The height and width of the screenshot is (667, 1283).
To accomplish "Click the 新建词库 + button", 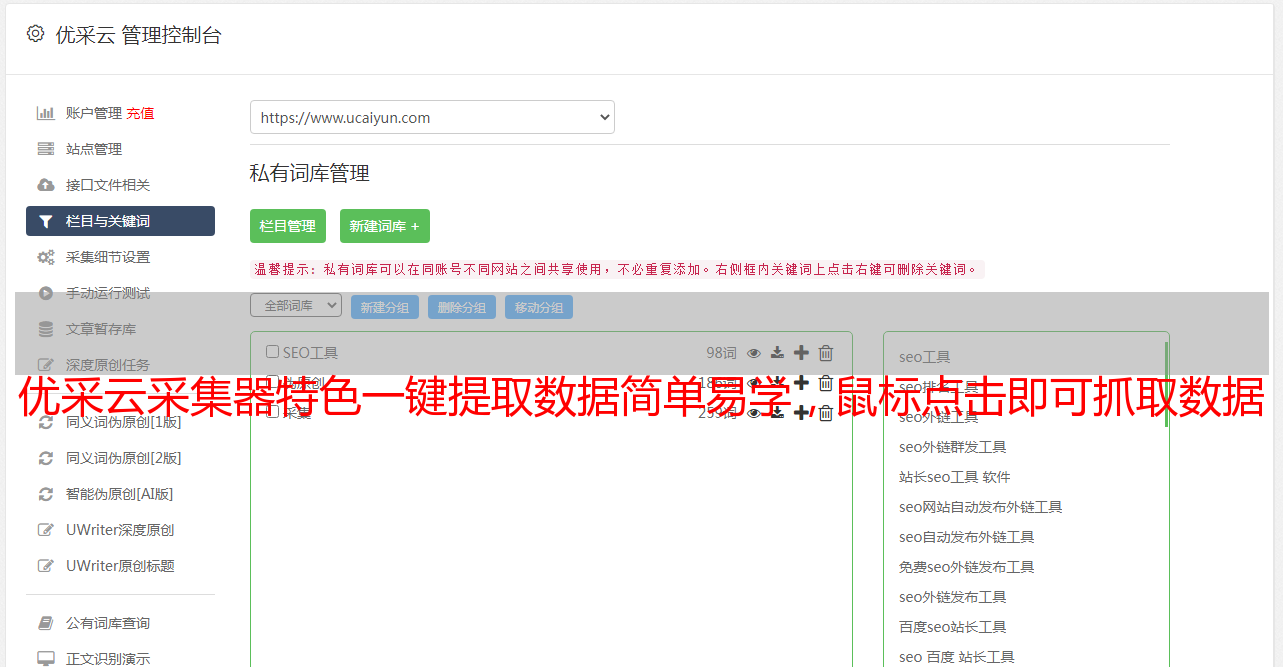I will tap(385, 226).
